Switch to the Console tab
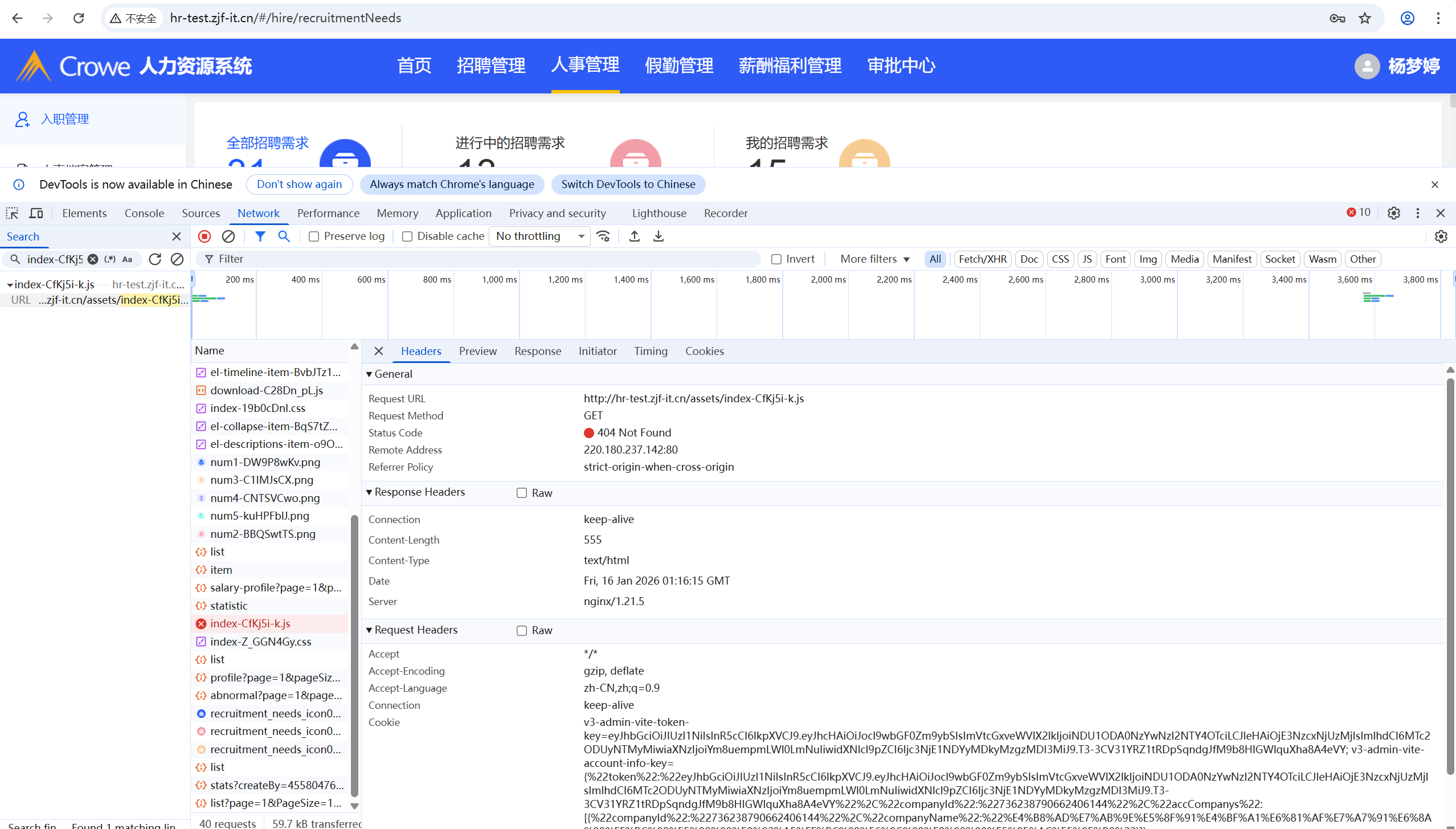1456x829 pixels. (x=144, y=213)
